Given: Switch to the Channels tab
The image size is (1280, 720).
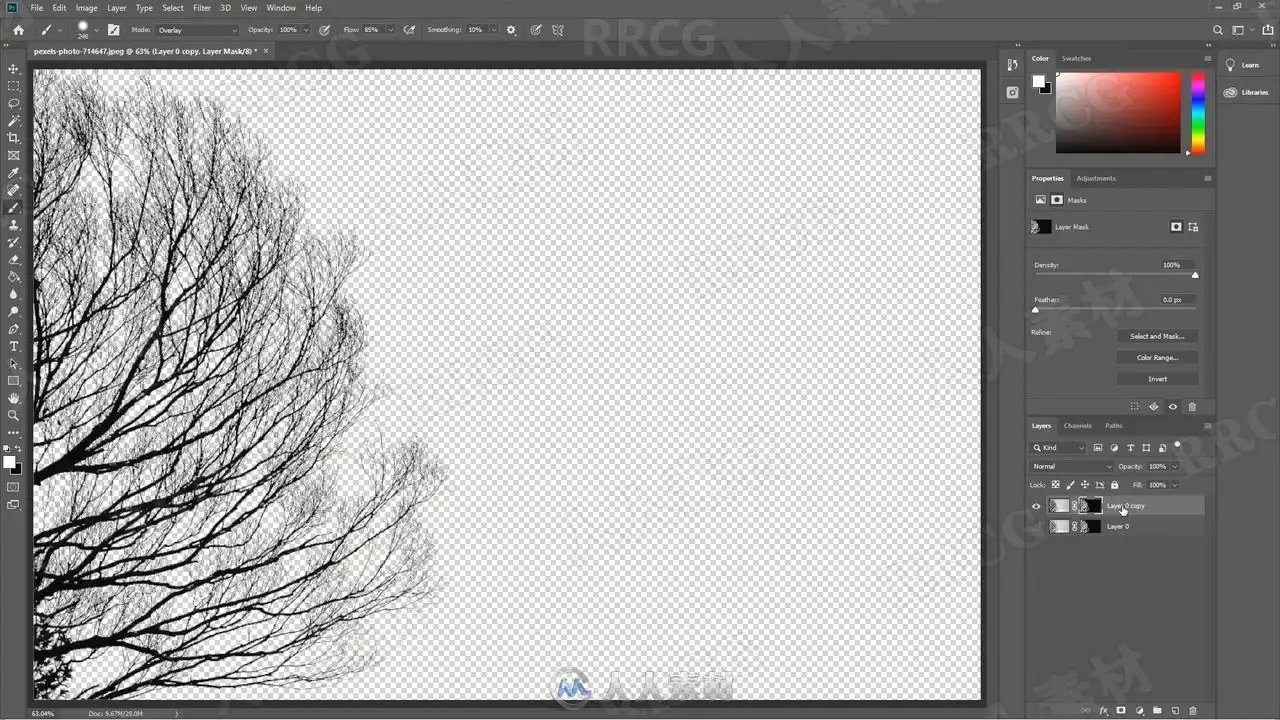Looking at the screenshot, I should 1077,426.
